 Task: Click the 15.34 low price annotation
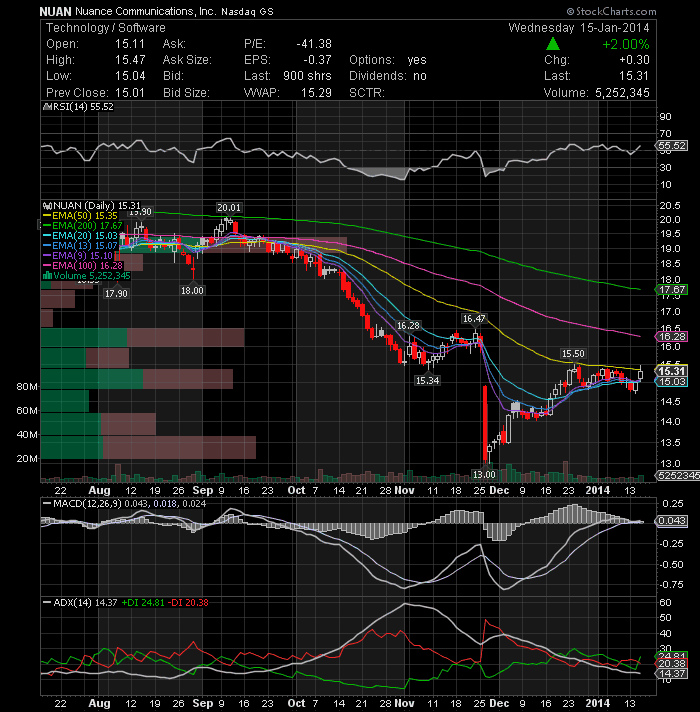coord(428,381)
